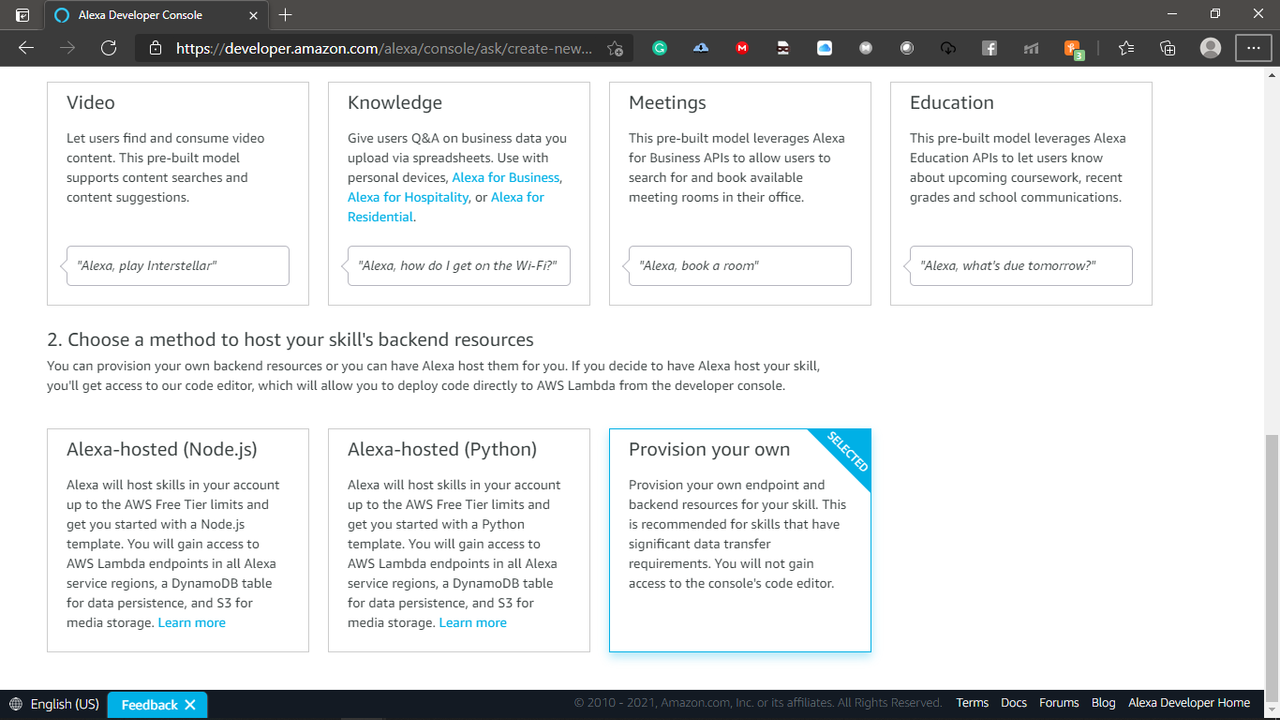Add this page to favorites star icon

point(615,48)
